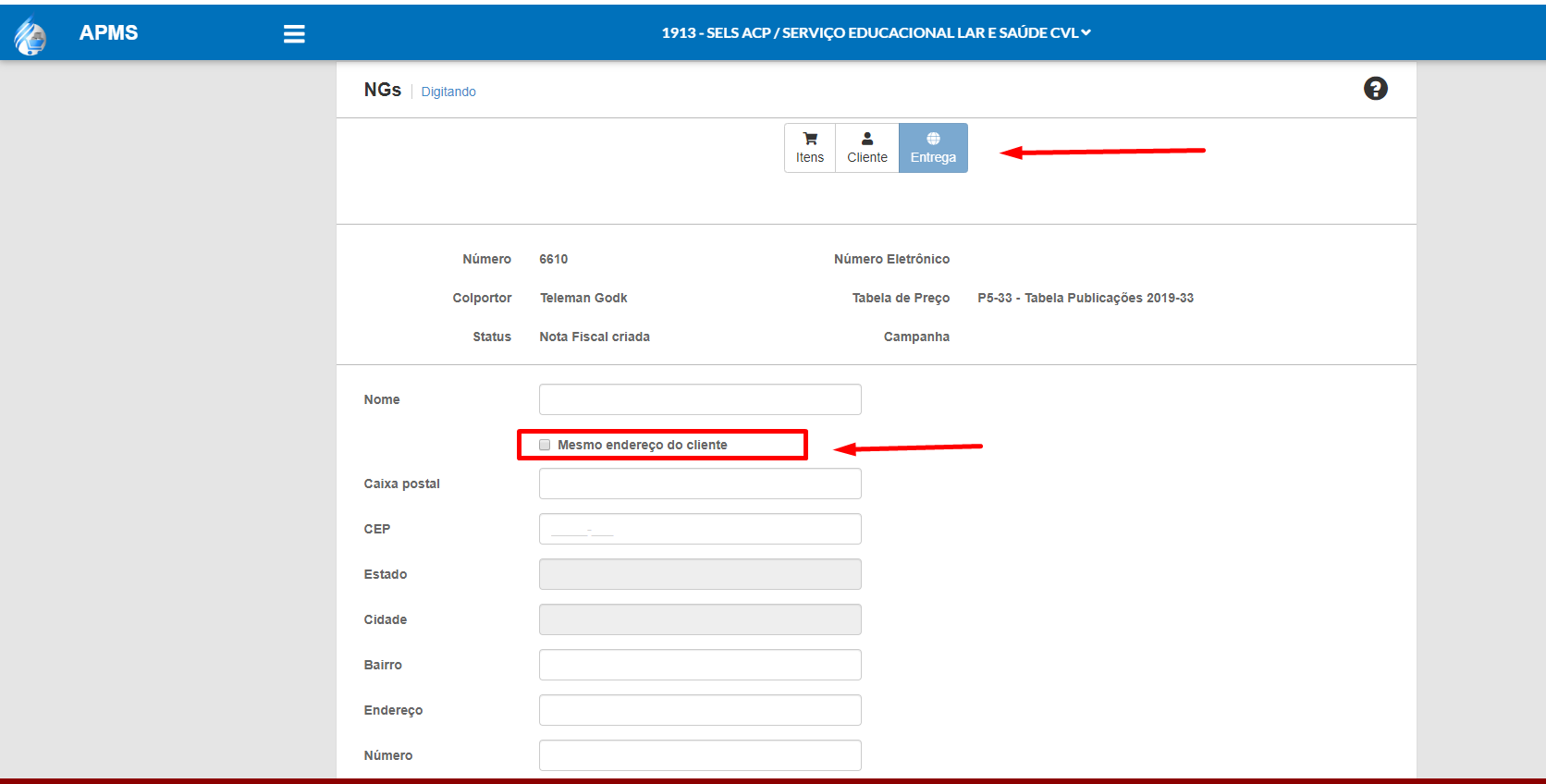Click the colportor name Teleman Godk
Screen dimensions: 1546x784
[583, 298]
